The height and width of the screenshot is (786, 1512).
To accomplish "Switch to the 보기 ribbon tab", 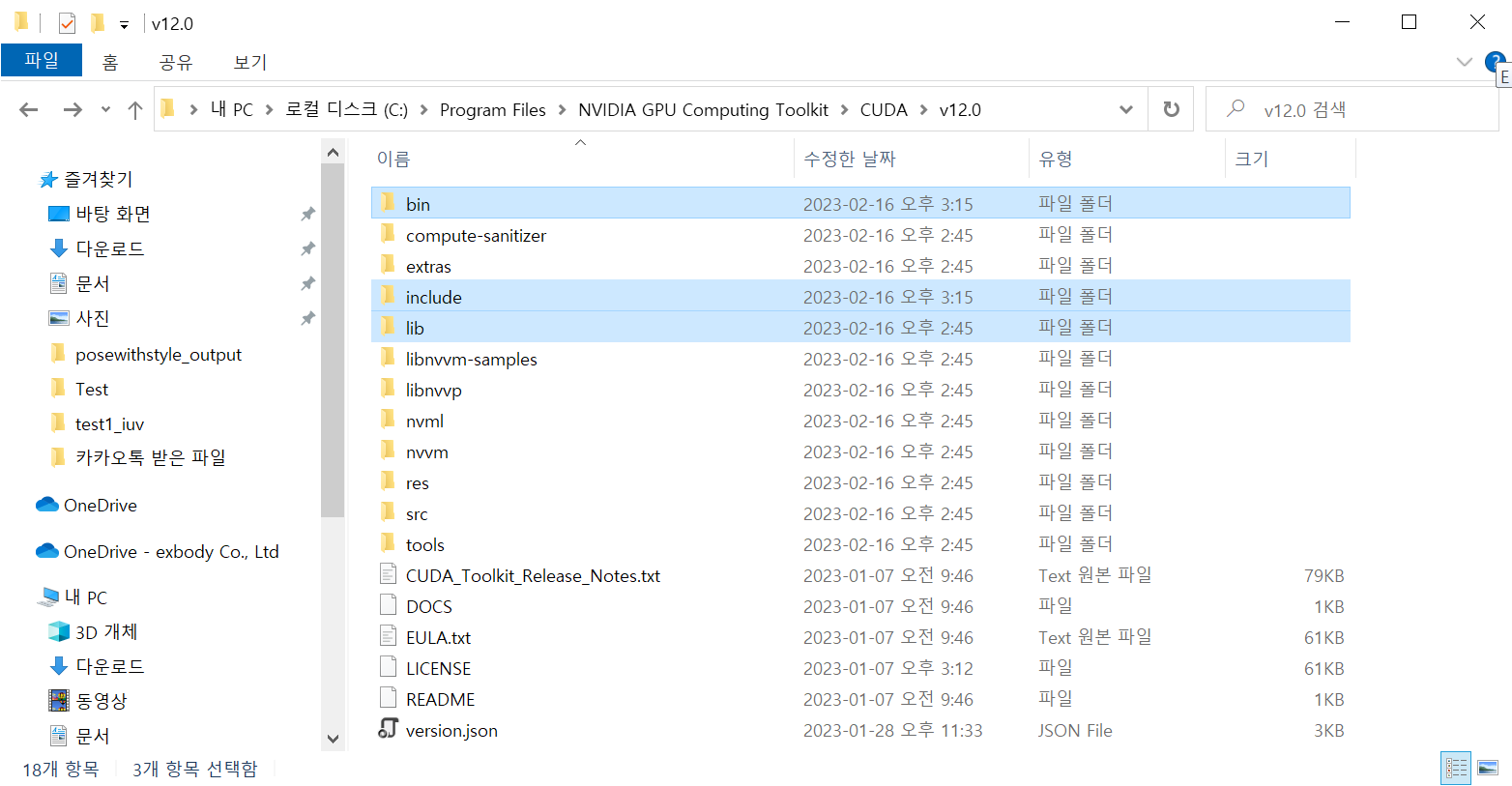I will click(x=250, y=62).
